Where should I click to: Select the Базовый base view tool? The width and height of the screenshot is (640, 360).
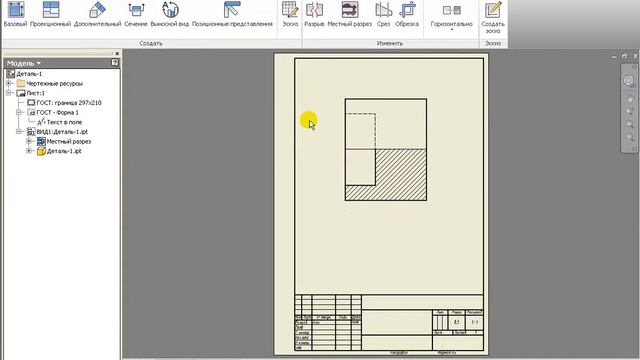[x=15, y=14]
